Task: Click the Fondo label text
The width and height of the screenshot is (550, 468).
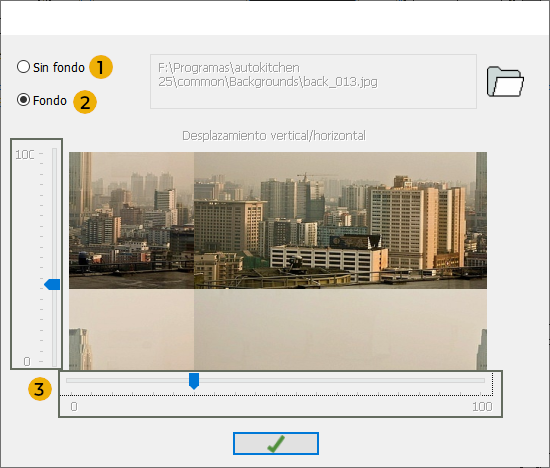Action: (x=49, y=101)
